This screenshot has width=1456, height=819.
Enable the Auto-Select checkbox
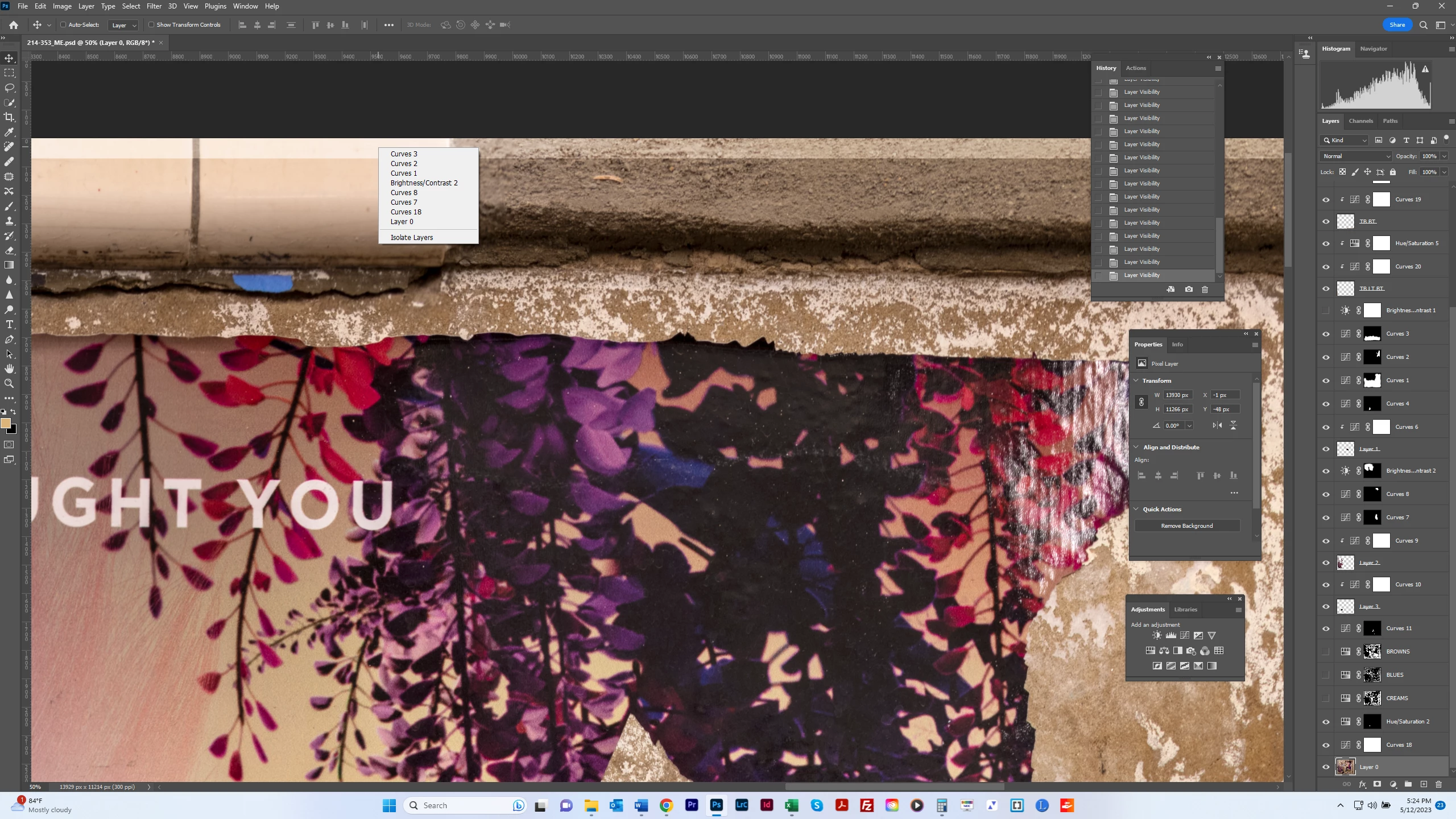[64, 24]
